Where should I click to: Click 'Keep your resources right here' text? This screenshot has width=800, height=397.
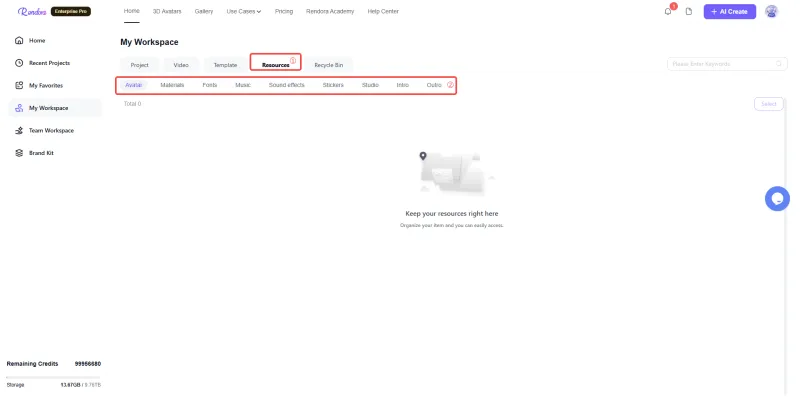(452, 214)
